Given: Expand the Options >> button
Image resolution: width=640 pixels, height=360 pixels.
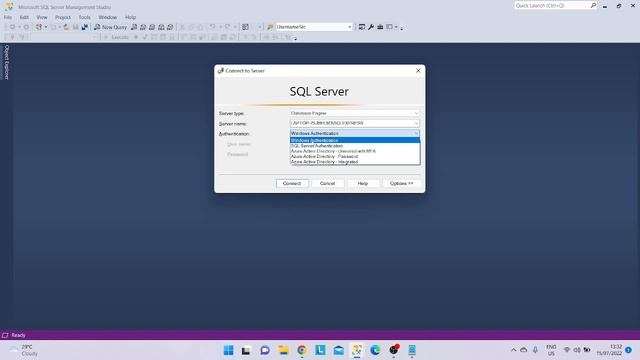Looking at the screenshot, I should 402,184.
